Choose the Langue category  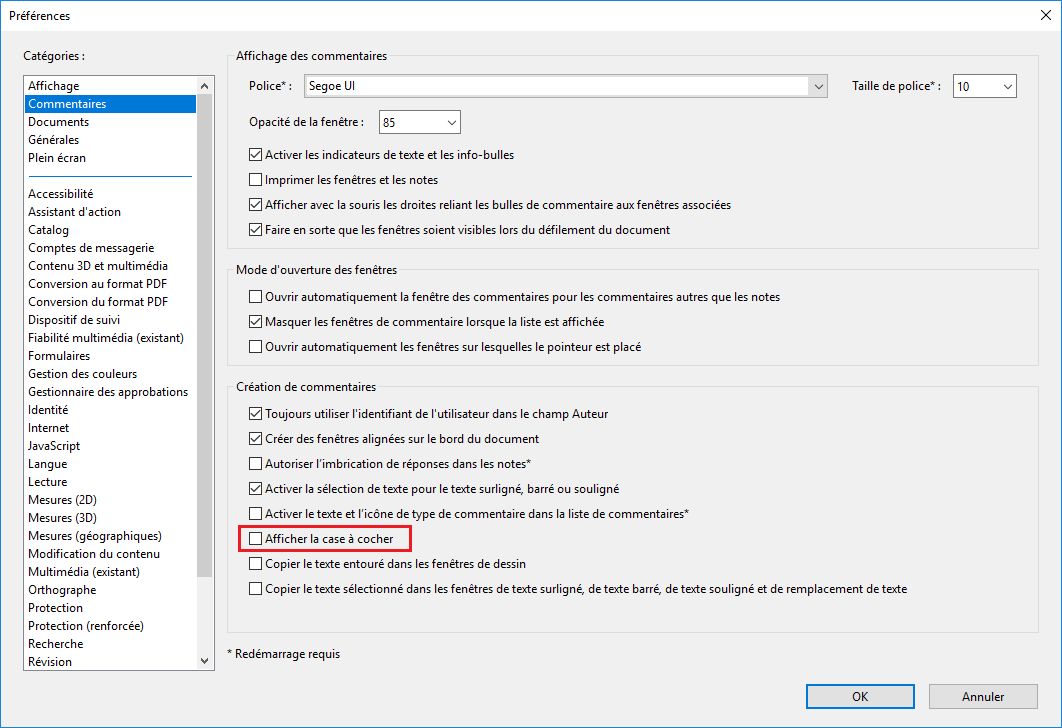click(110, 464)
